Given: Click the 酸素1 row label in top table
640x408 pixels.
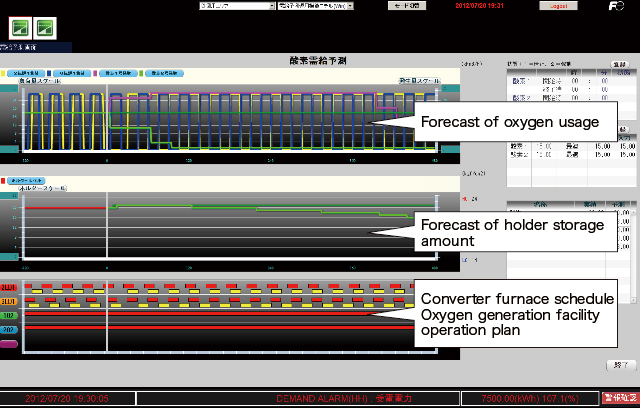Looking at the screenshot, I should (521, 81).
